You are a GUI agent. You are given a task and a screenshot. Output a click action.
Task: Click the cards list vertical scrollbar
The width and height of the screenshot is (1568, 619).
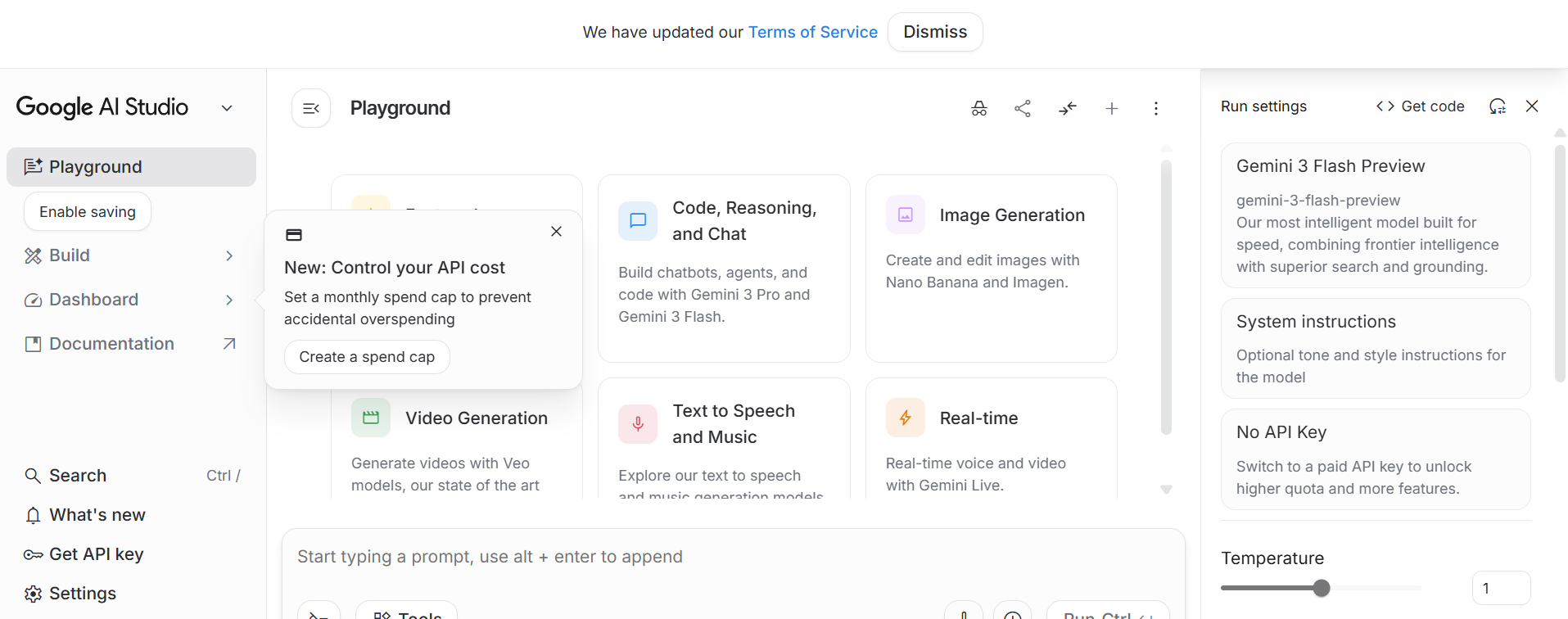pyautogui.click(x=1166, y=297)
